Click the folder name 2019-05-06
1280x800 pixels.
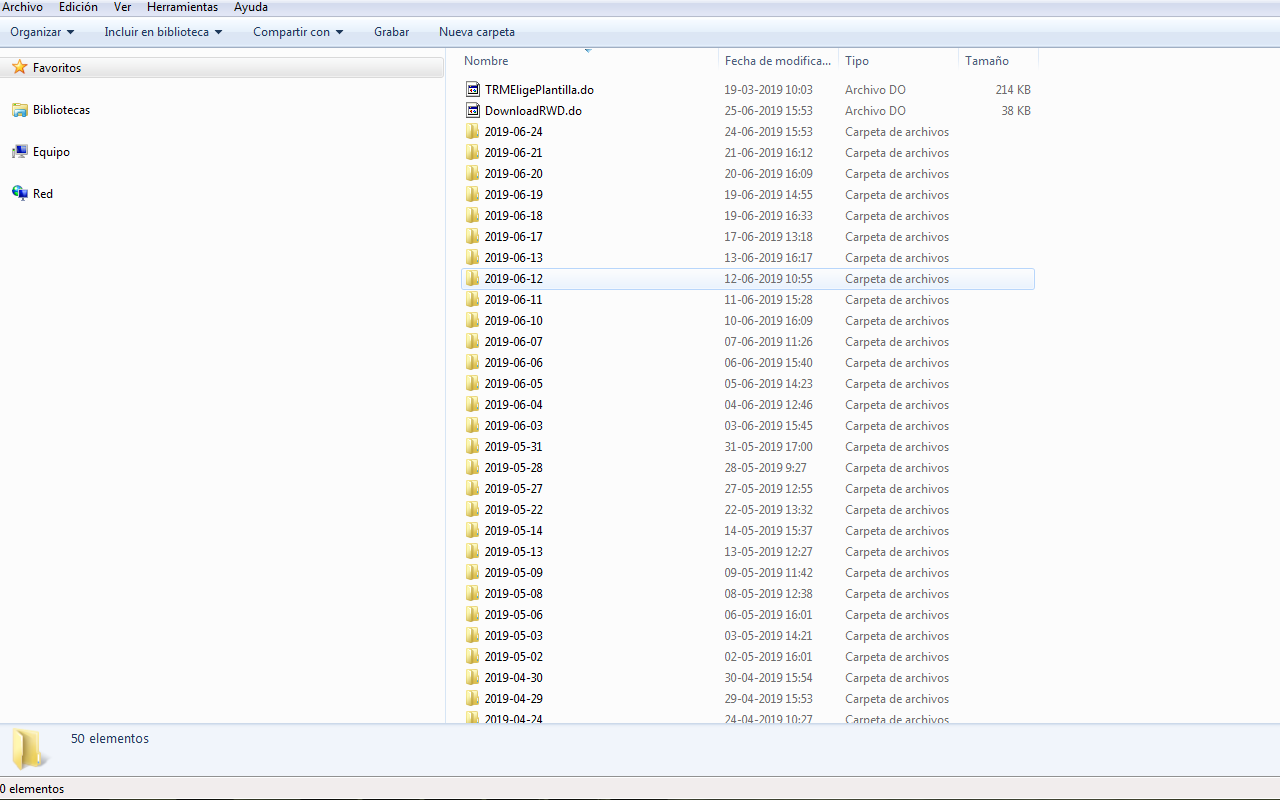[x=514, y=615]
